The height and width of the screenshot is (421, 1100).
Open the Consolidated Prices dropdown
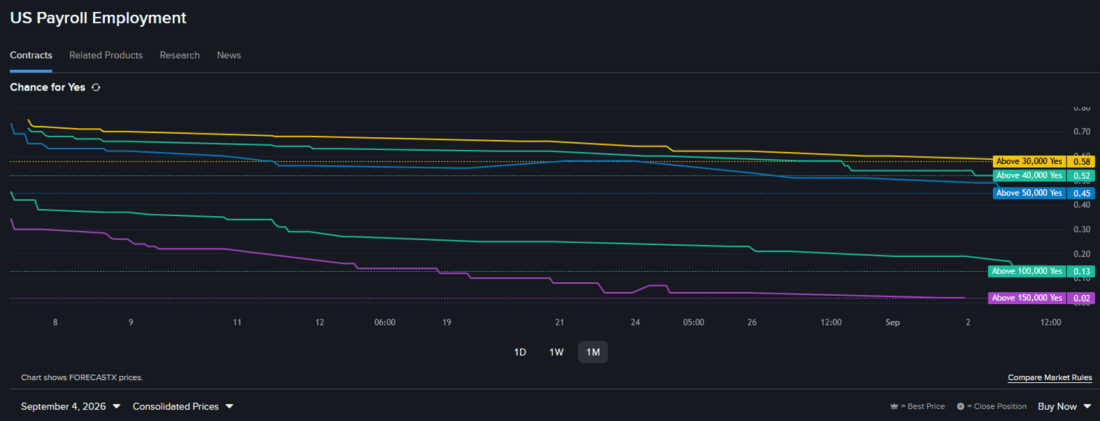point(183,406)
